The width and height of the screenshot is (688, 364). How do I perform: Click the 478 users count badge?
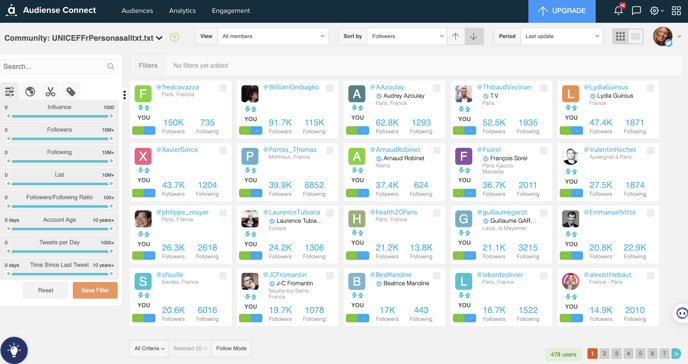[563, 354]
